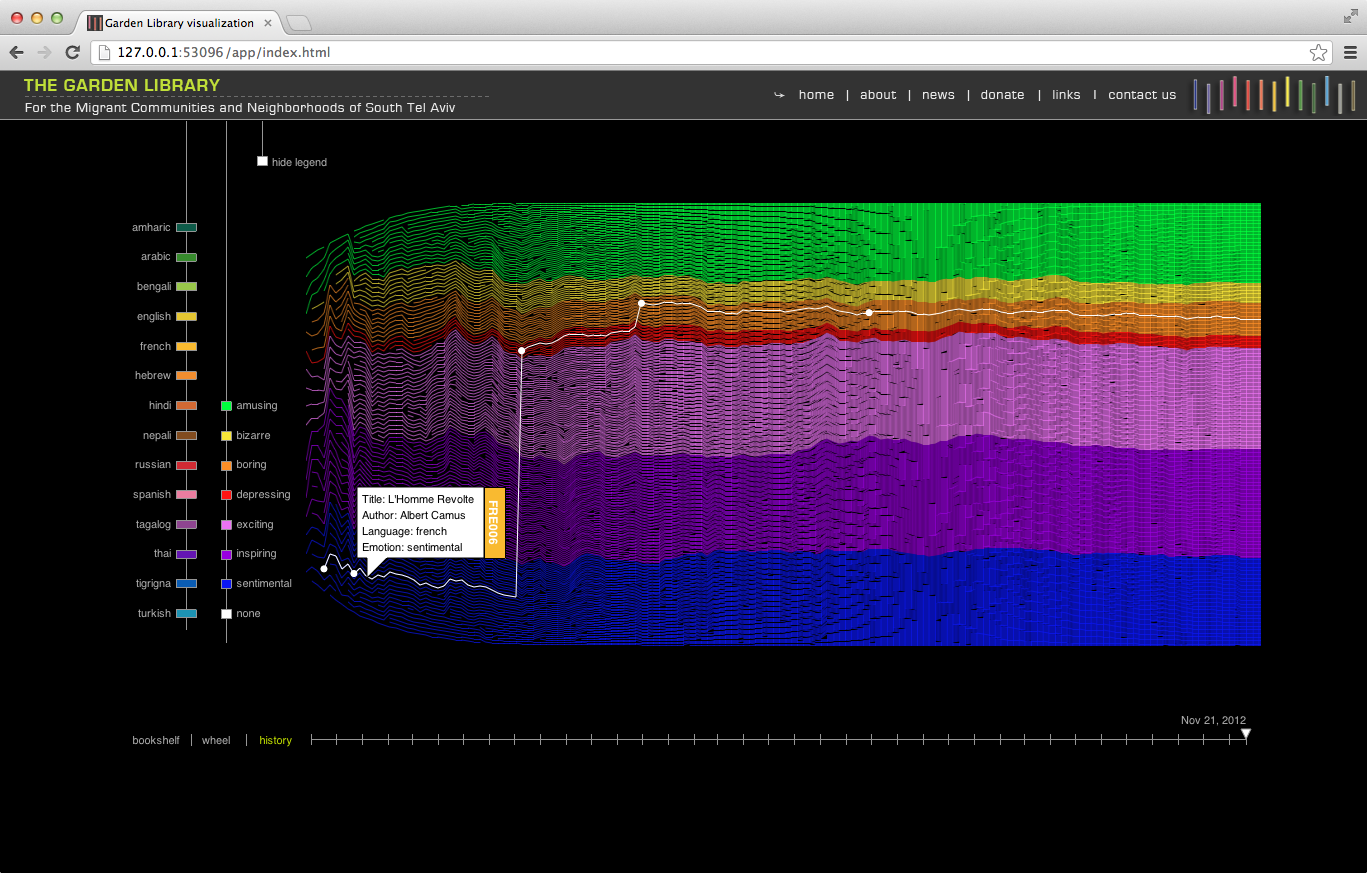
Task: Toggle the hide legend checkbox
Action: point(263,161)
